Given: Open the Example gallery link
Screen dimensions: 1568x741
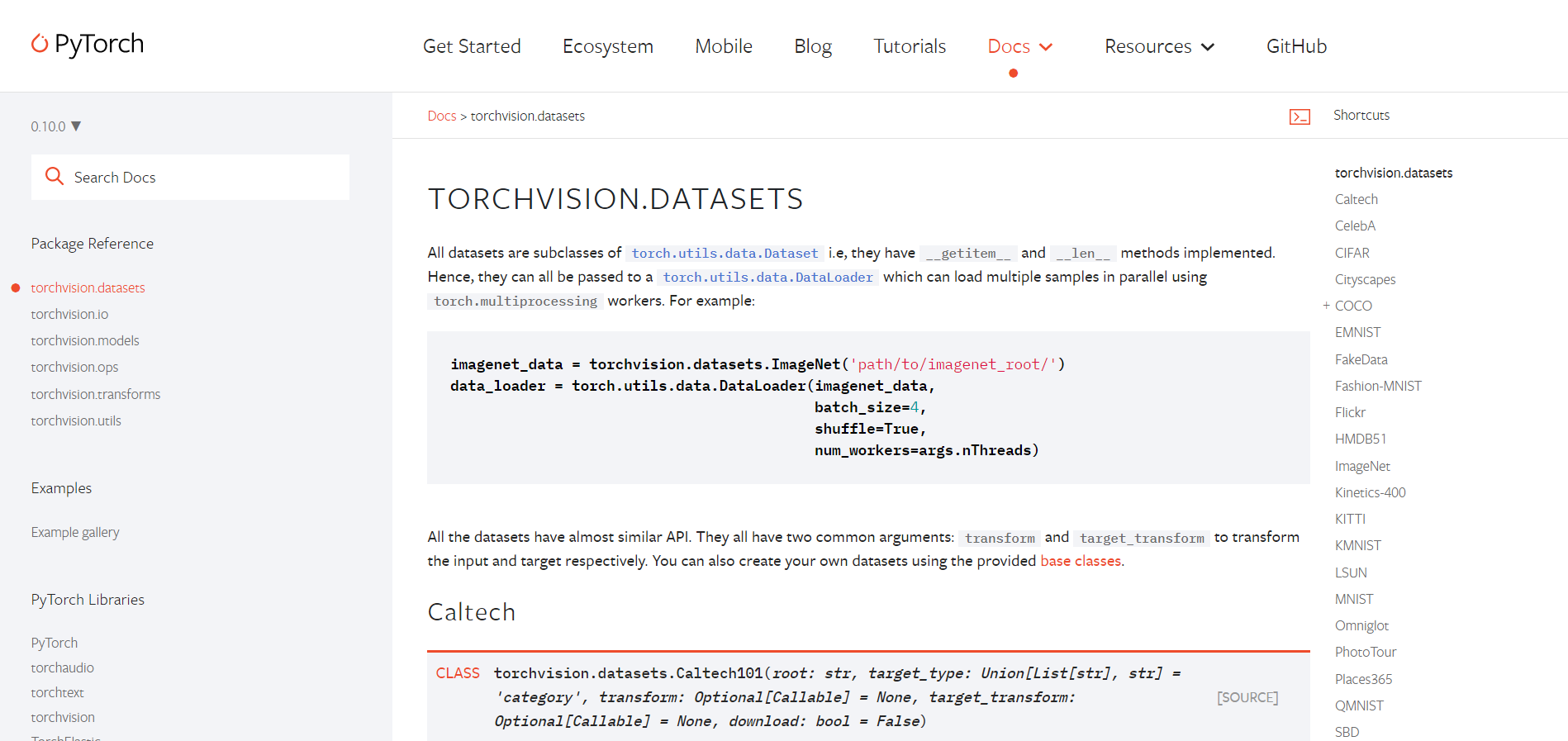Looking at the screenshot, I should pos(75,532).
